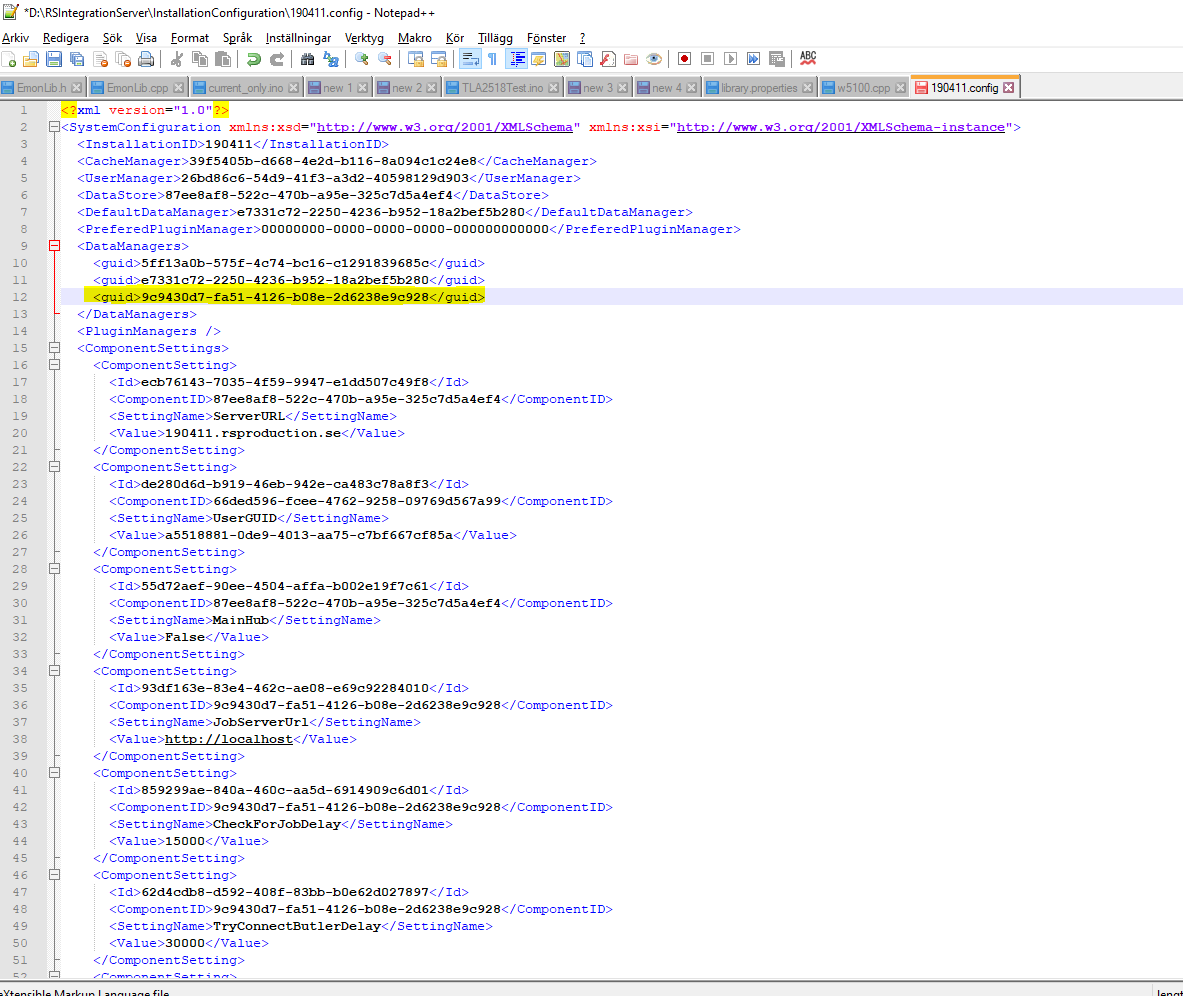Toggle word wrap in toolbar
Screen dimensions: 1183x996
[470, 59]
